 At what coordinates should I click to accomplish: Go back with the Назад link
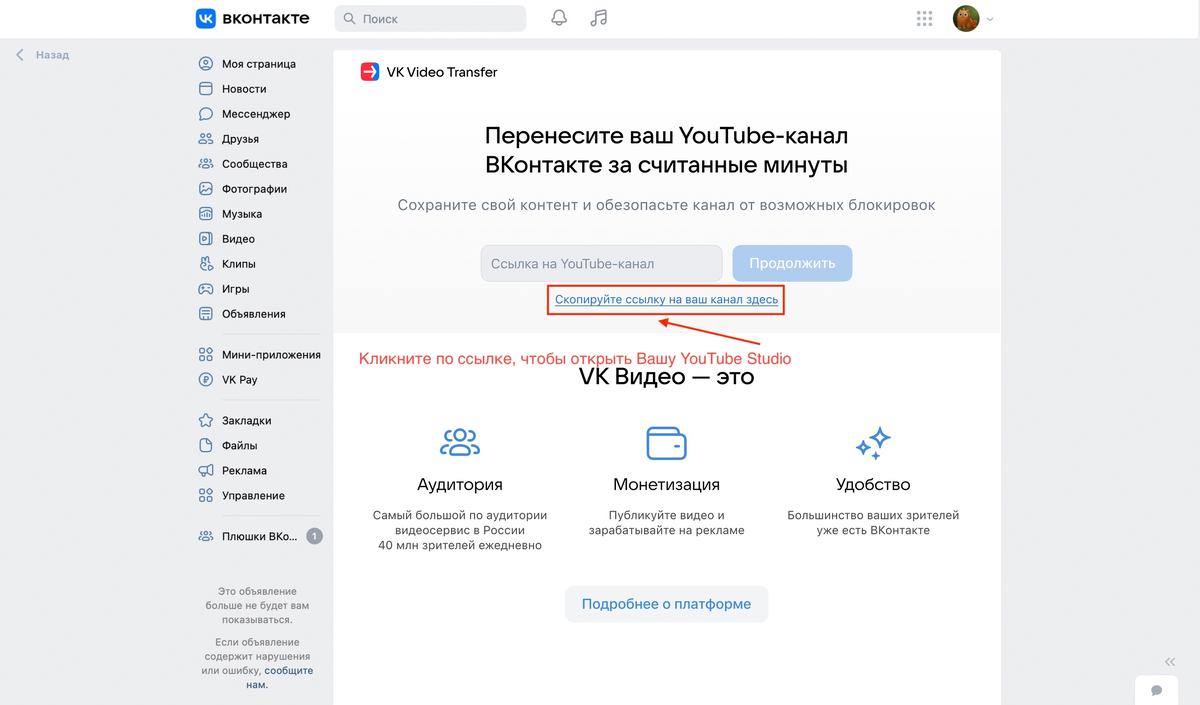pos(42,55)
